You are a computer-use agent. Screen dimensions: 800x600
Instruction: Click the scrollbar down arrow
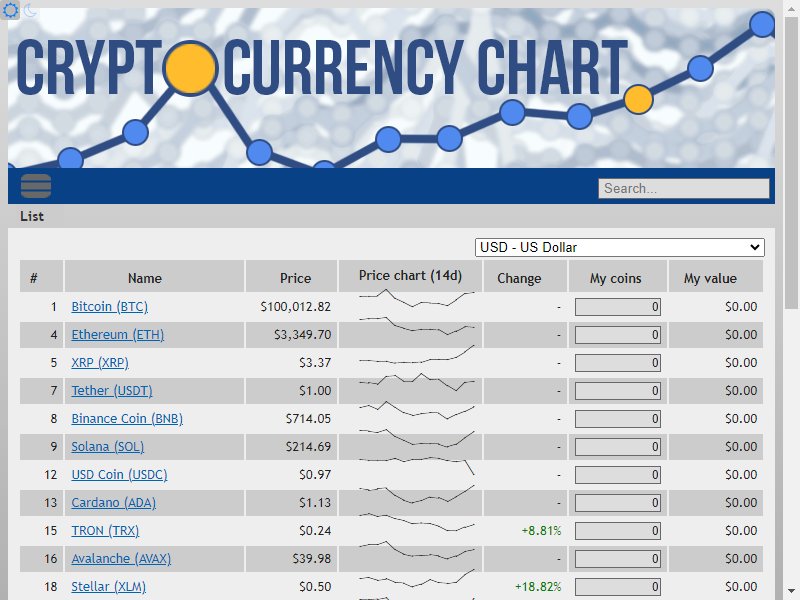pos(791,592)
